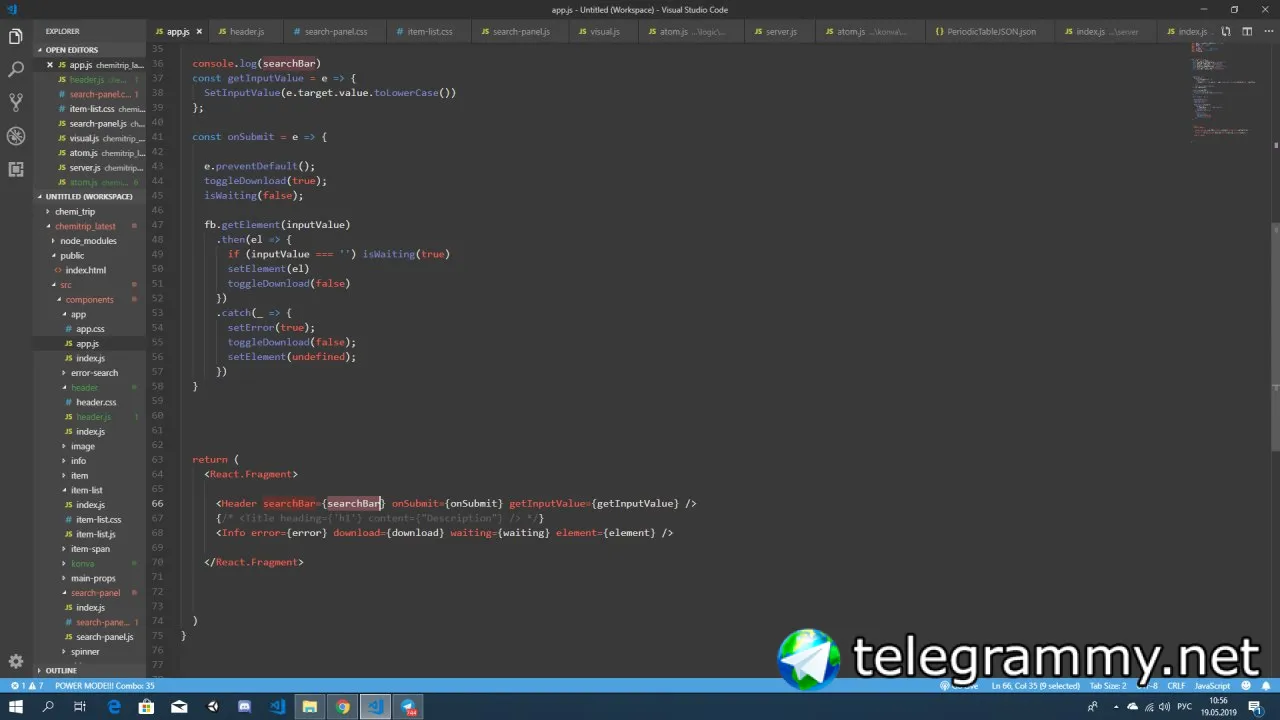
Task: Open network settings in system tray
Action: 1150,707
